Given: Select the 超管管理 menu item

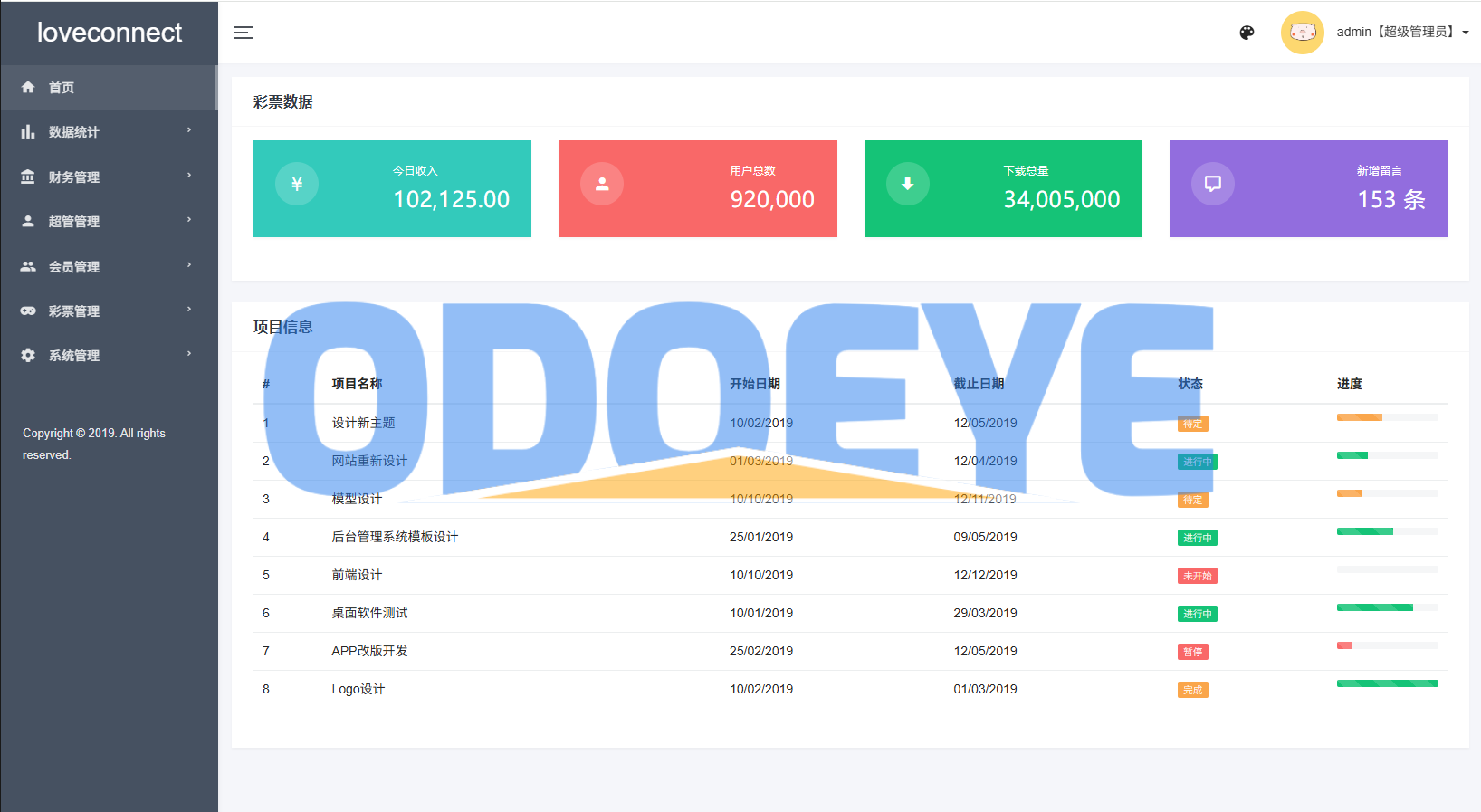Looking at the screenshot, I should pos(74,222).
